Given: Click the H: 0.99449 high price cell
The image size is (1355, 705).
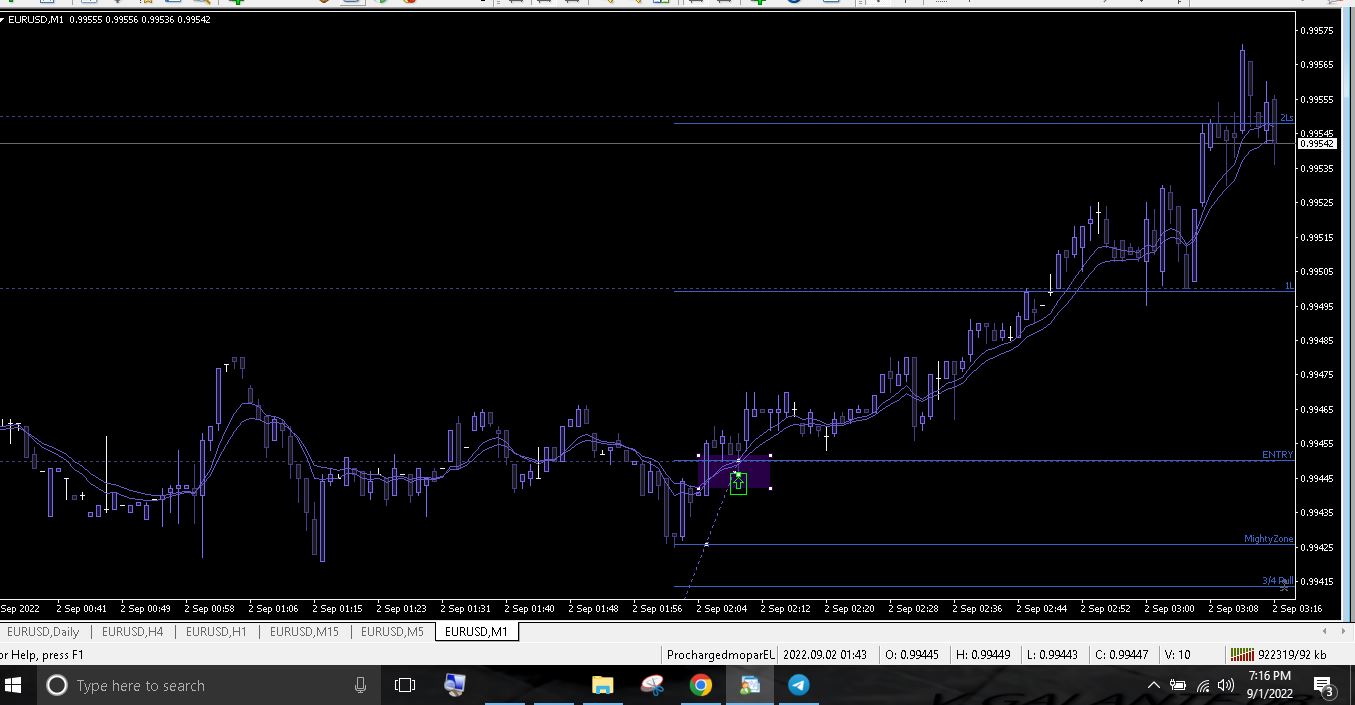Looking at the screenshot, I should [x=983, y=655].
